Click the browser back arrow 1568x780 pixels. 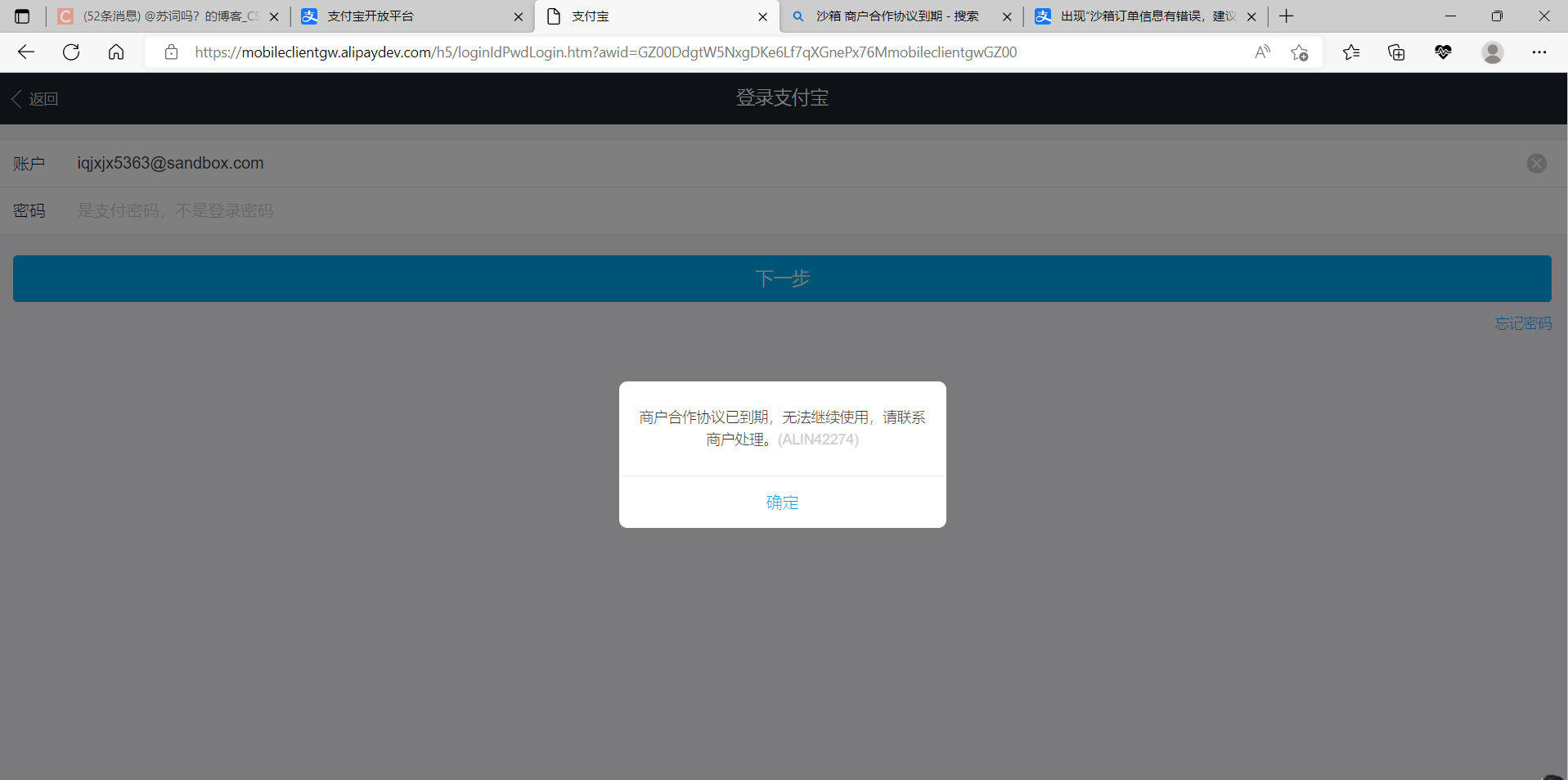(x=26, y=52)
